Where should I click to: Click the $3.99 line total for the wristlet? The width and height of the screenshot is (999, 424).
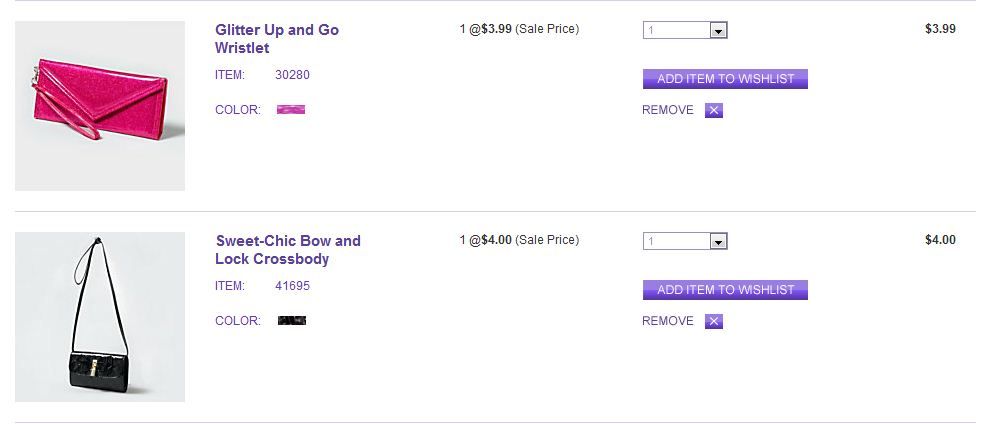[x=940, y=29]
